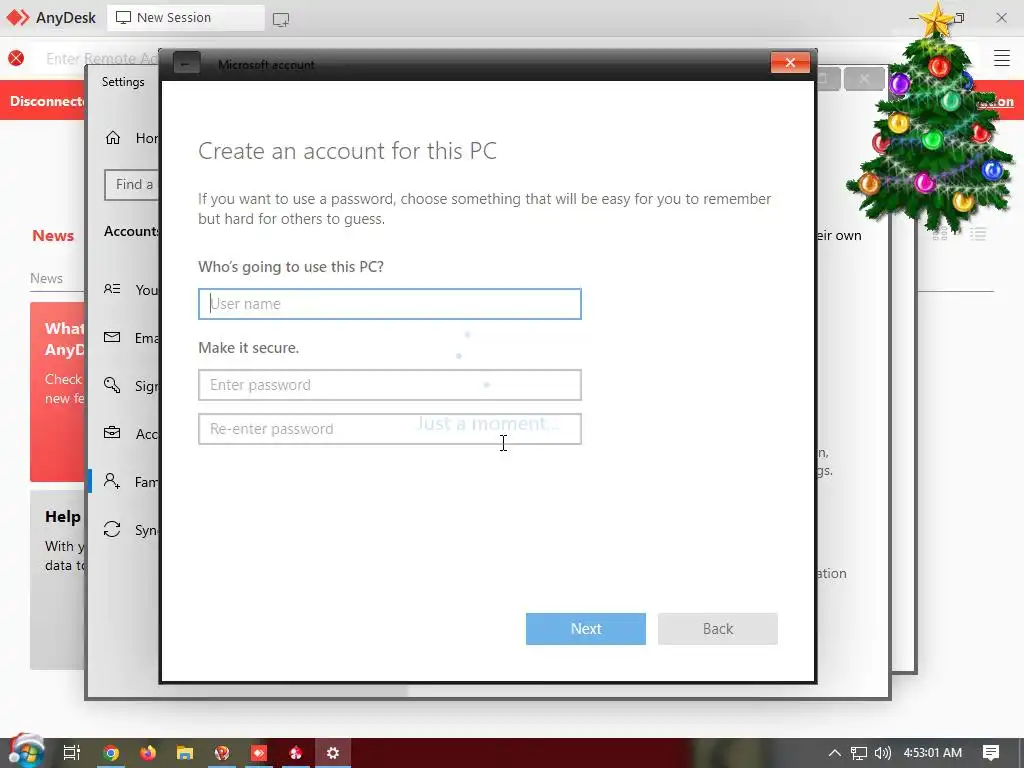Viewport: 1024px width, 768px height.
Task: Click the Disconnect label in AnyDesk bar
Action: point(46,101)
